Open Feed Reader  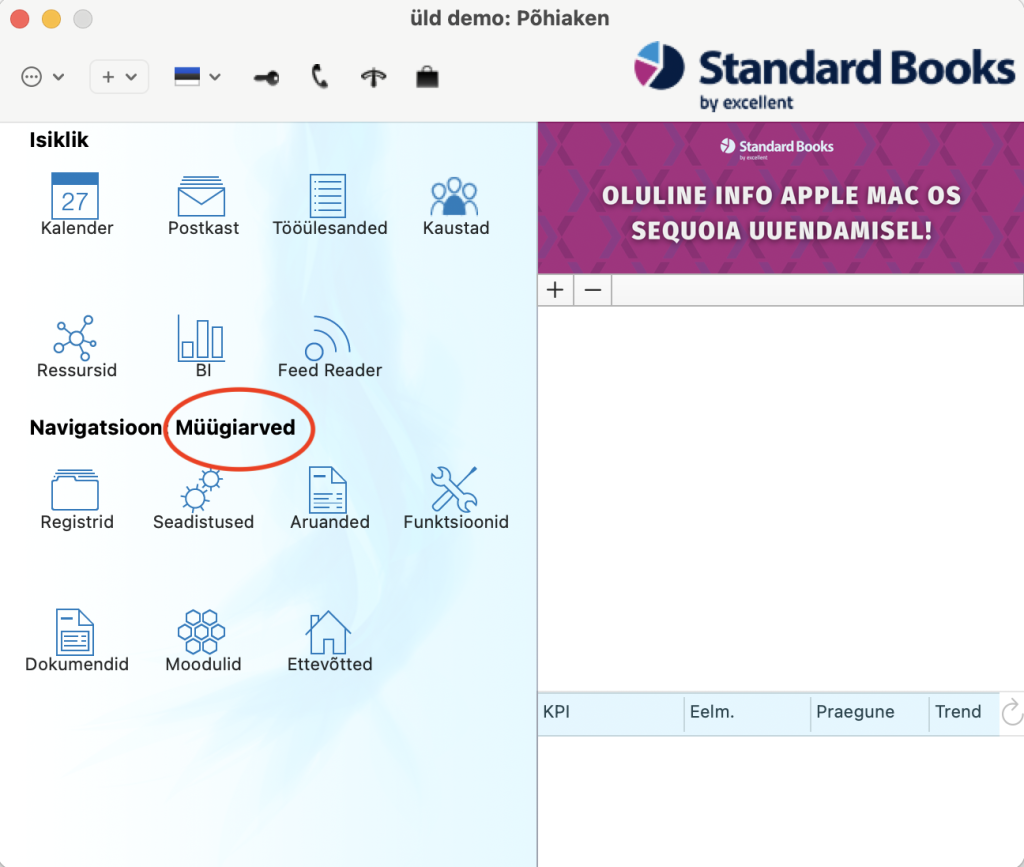coord(329,338)
